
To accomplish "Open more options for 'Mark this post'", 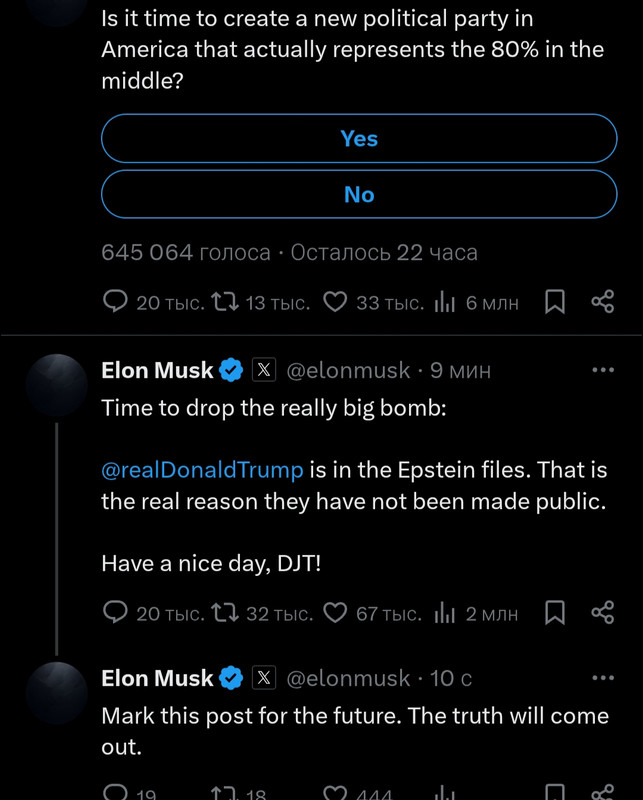I will (603, 678).
